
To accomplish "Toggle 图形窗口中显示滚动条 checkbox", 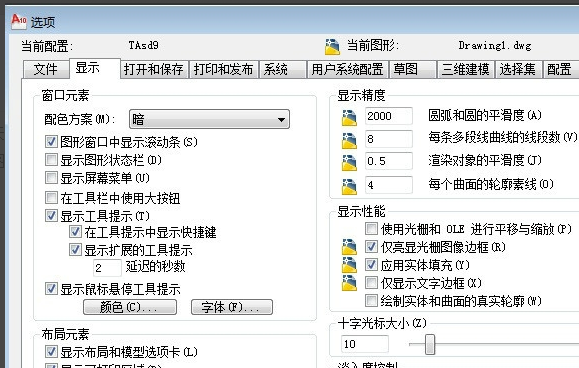I will pos(51,141).
